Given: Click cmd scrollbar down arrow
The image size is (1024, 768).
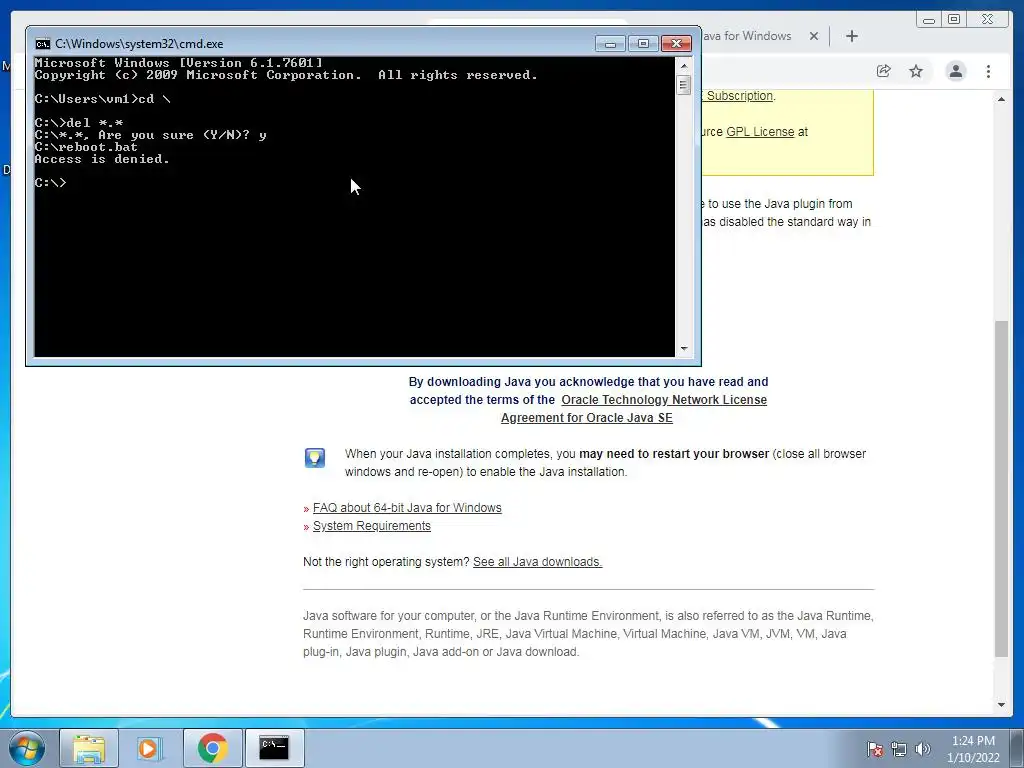Looking at the screenshot, I should (684, 349).
